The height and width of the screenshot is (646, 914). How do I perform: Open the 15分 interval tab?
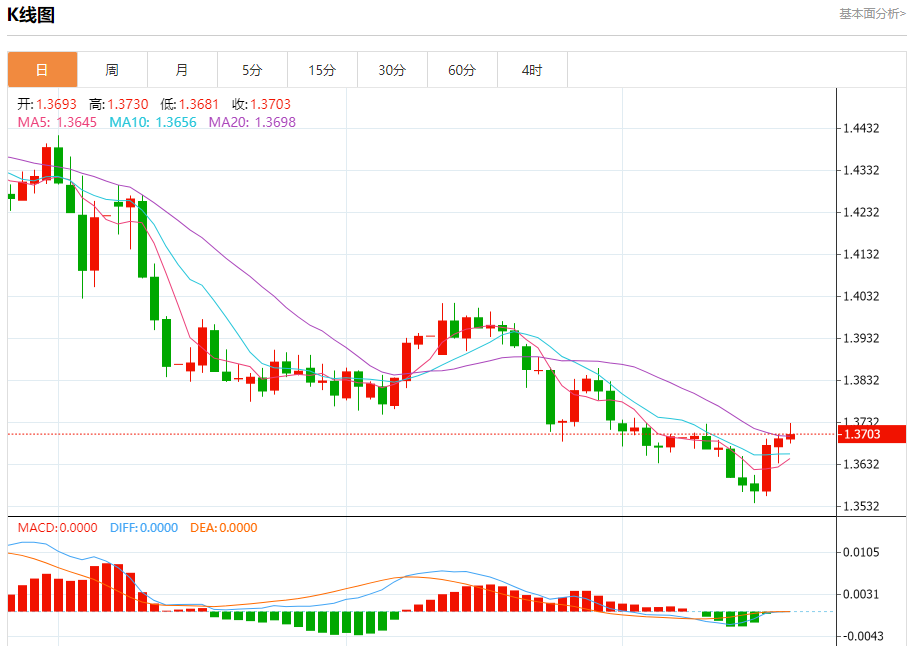[x=322, y=70]
